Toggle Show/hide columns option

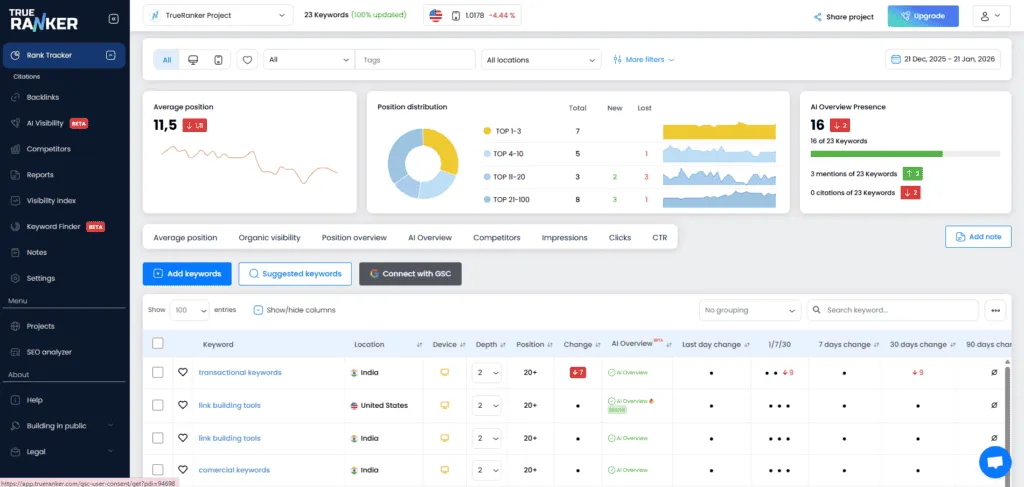[x=295, y=310]
